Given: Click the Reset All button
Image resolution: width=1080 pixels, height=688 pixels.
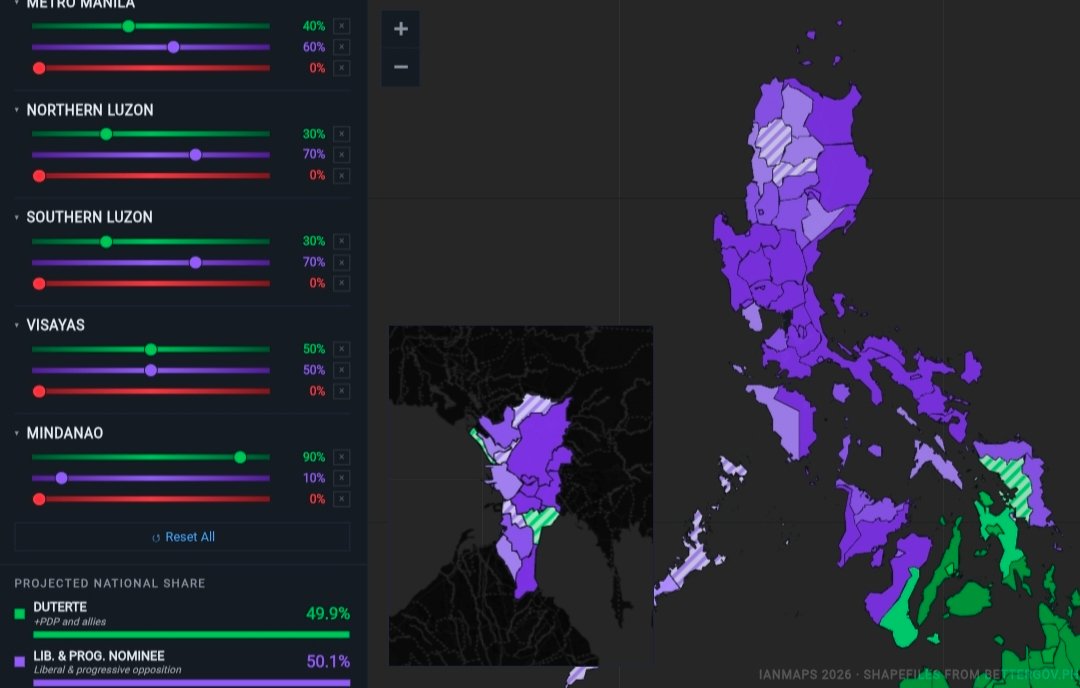Looking at the screenshot, I should click(183, 537).
